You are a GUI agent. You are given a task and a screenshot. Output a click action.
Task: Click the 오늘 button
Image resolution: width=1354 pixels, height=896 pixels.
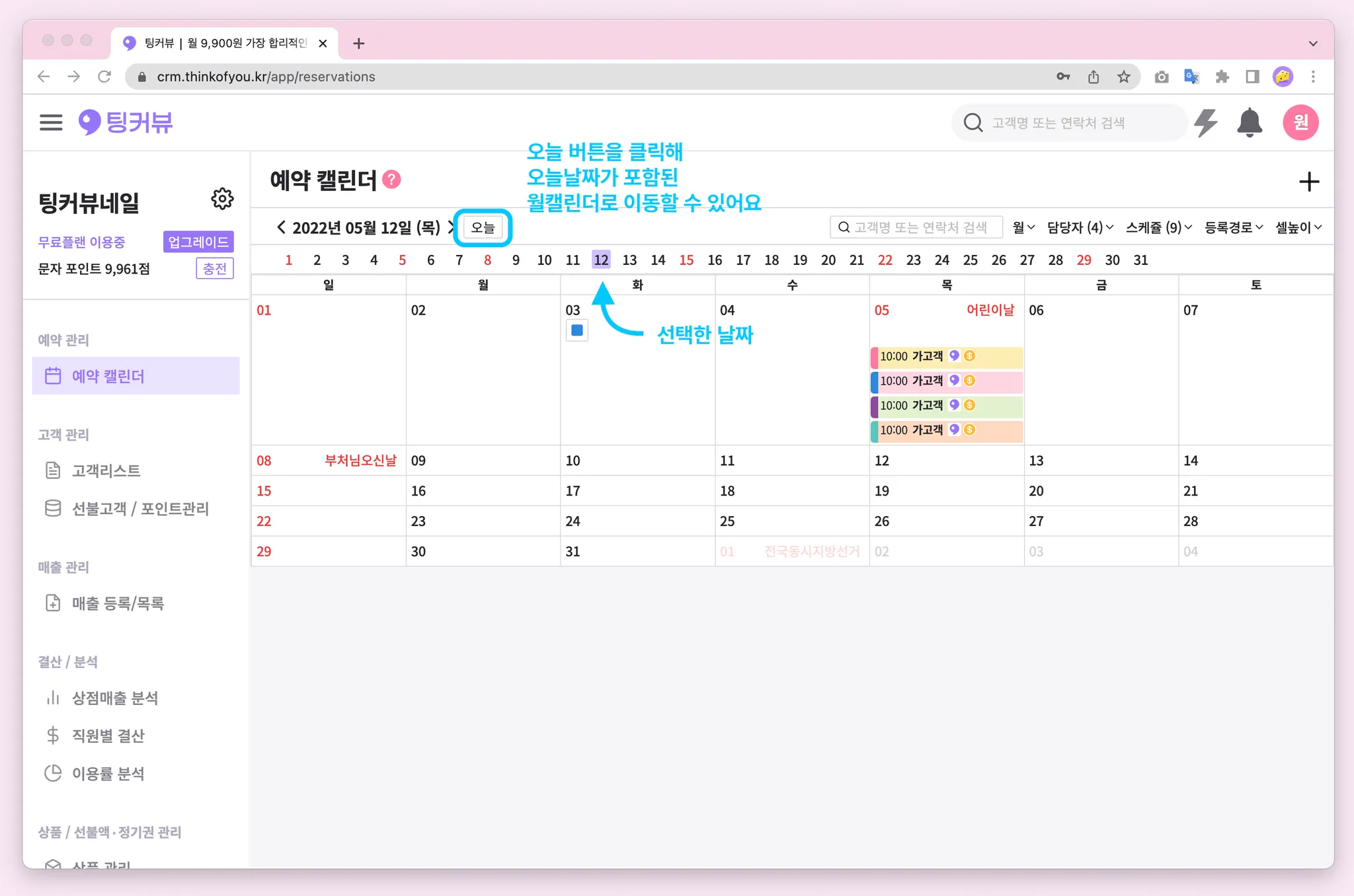coord(483,228)
